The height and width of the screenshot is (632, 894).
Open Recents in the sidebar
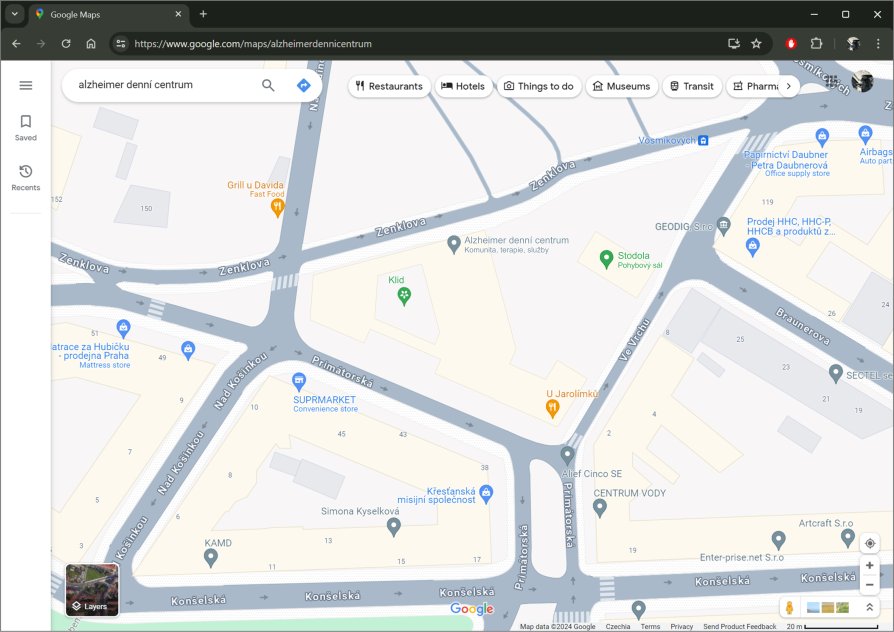coord(26,177)
